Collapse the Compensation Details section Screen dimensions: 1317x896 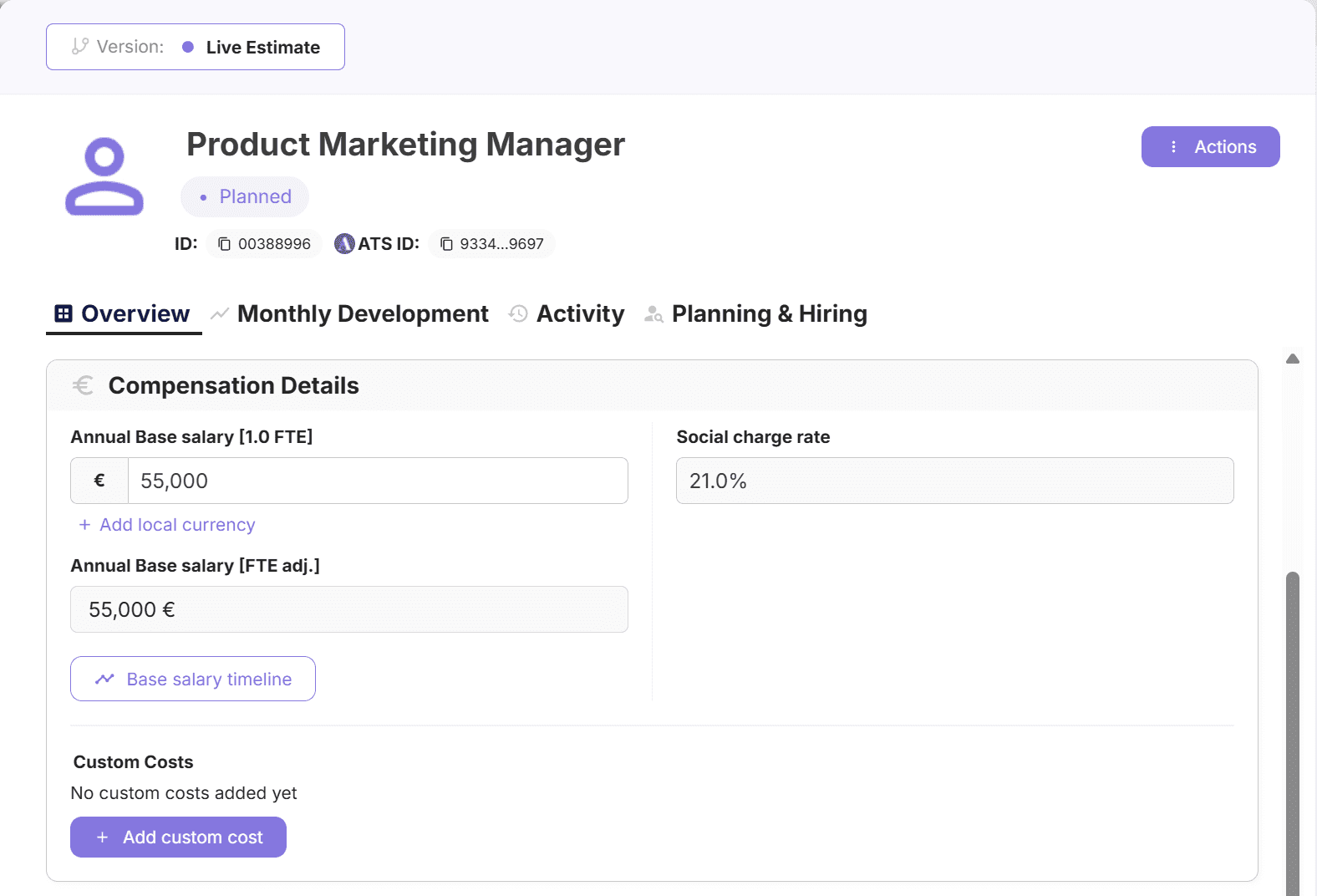(652, 385)
